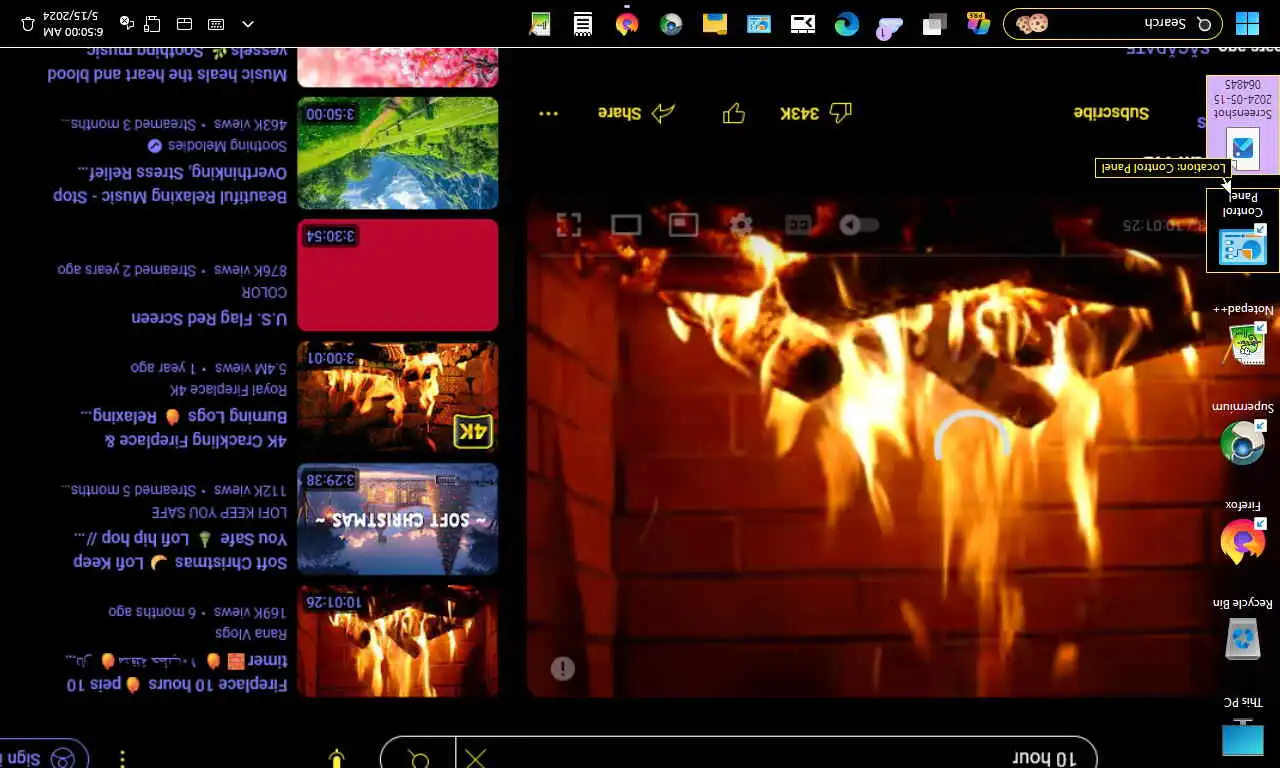Open the video settings gear
1280x768 pixels.
point(741,225)
